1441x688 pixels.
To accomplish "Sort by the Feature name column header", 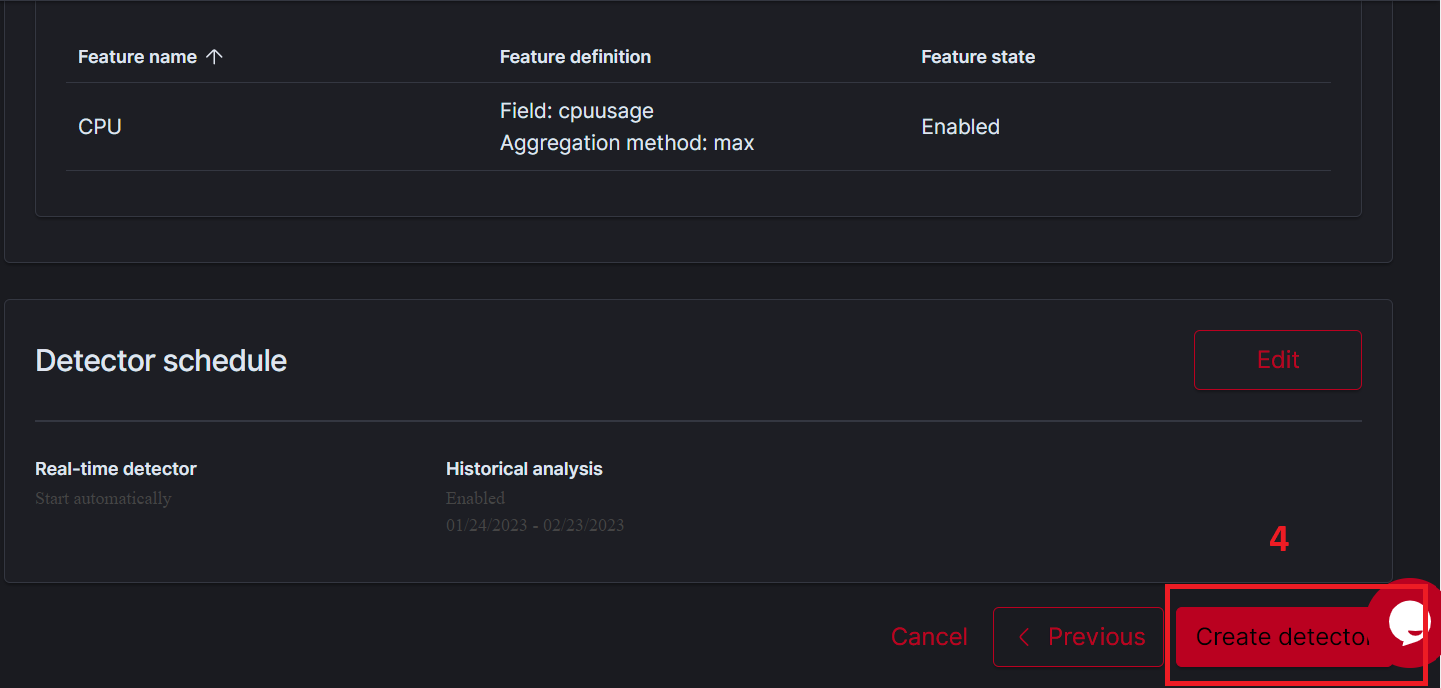I will click(137, 57).
